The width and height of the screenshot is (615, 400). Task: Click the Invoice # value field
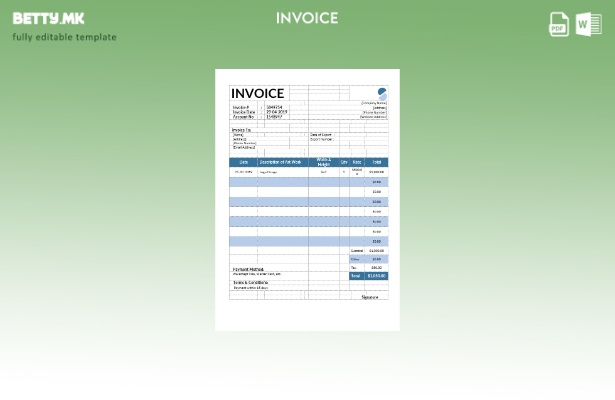click(274, 107)
